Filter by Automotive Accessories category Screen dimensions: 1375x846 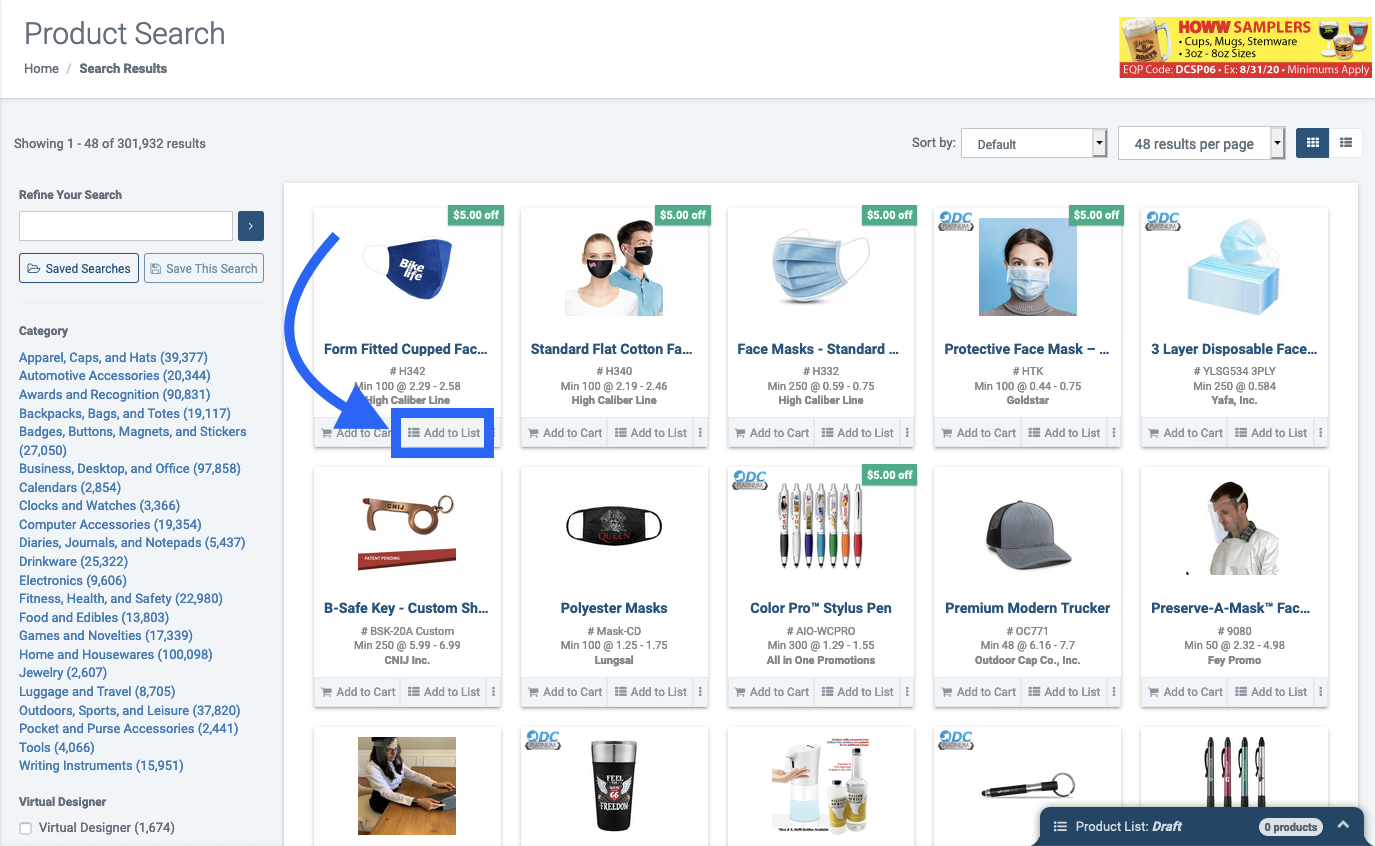tap(115, 376)
